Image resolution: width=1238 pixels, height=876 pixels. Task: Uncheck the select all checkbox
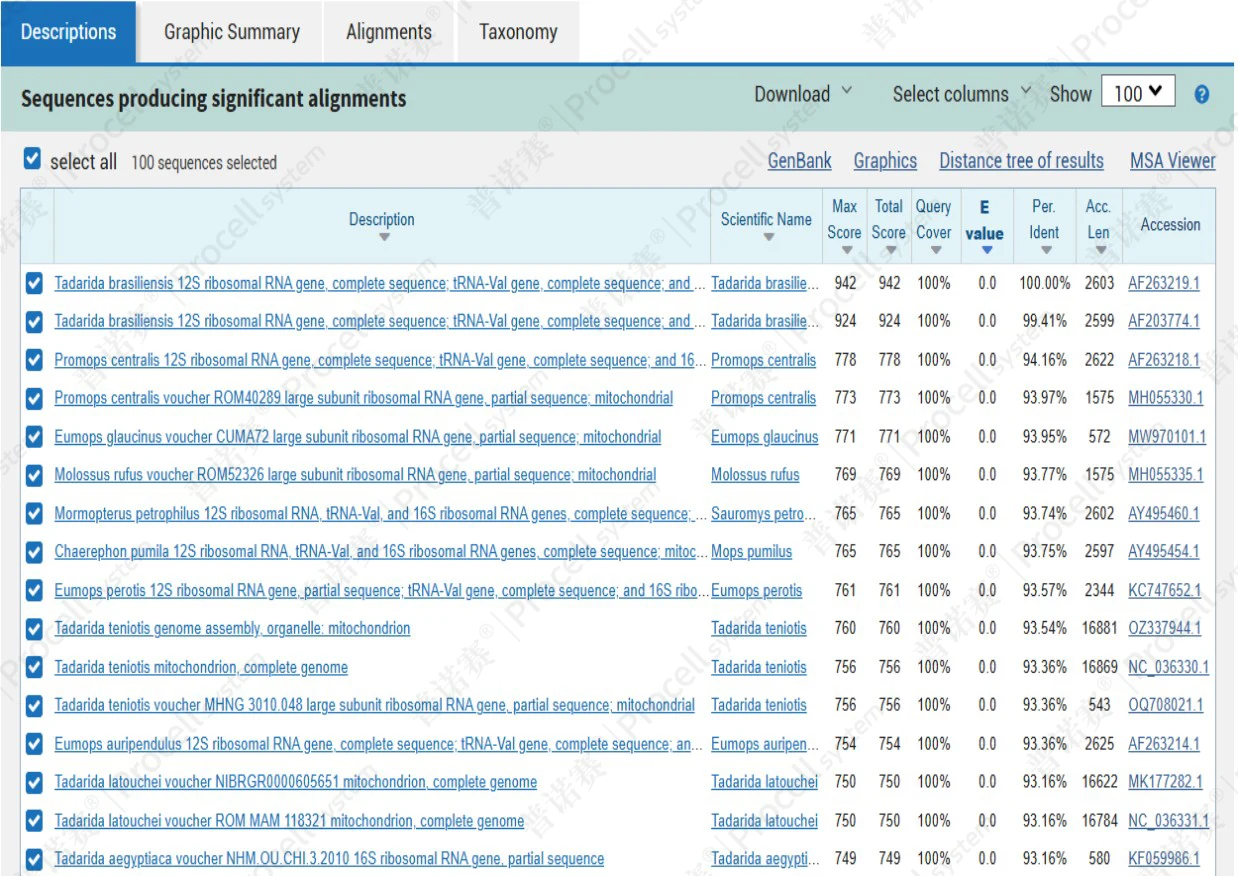[x=32, y=159]
